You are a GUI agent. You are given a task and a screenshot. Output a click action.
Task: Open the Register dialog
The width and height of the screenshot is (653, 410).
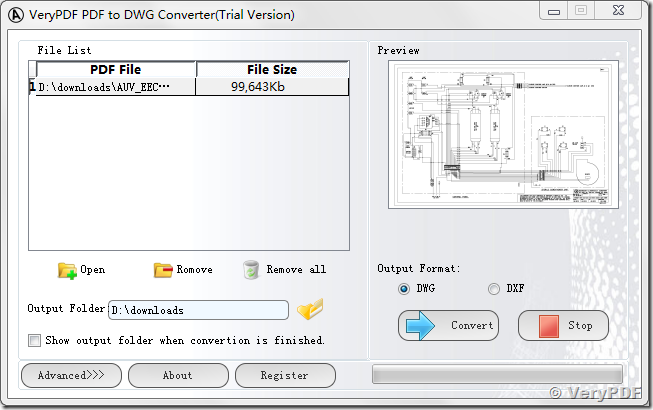pyautogui.click(x=285, y=375)
